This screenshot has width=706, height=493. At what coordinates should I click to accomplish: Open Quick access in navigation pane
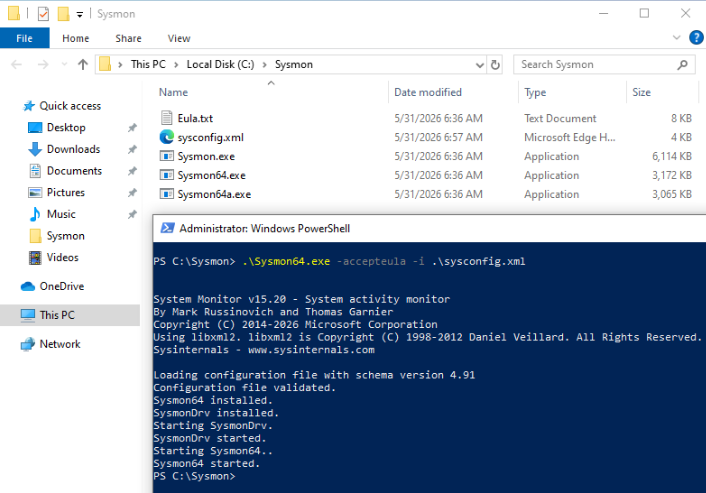(70, 106)
